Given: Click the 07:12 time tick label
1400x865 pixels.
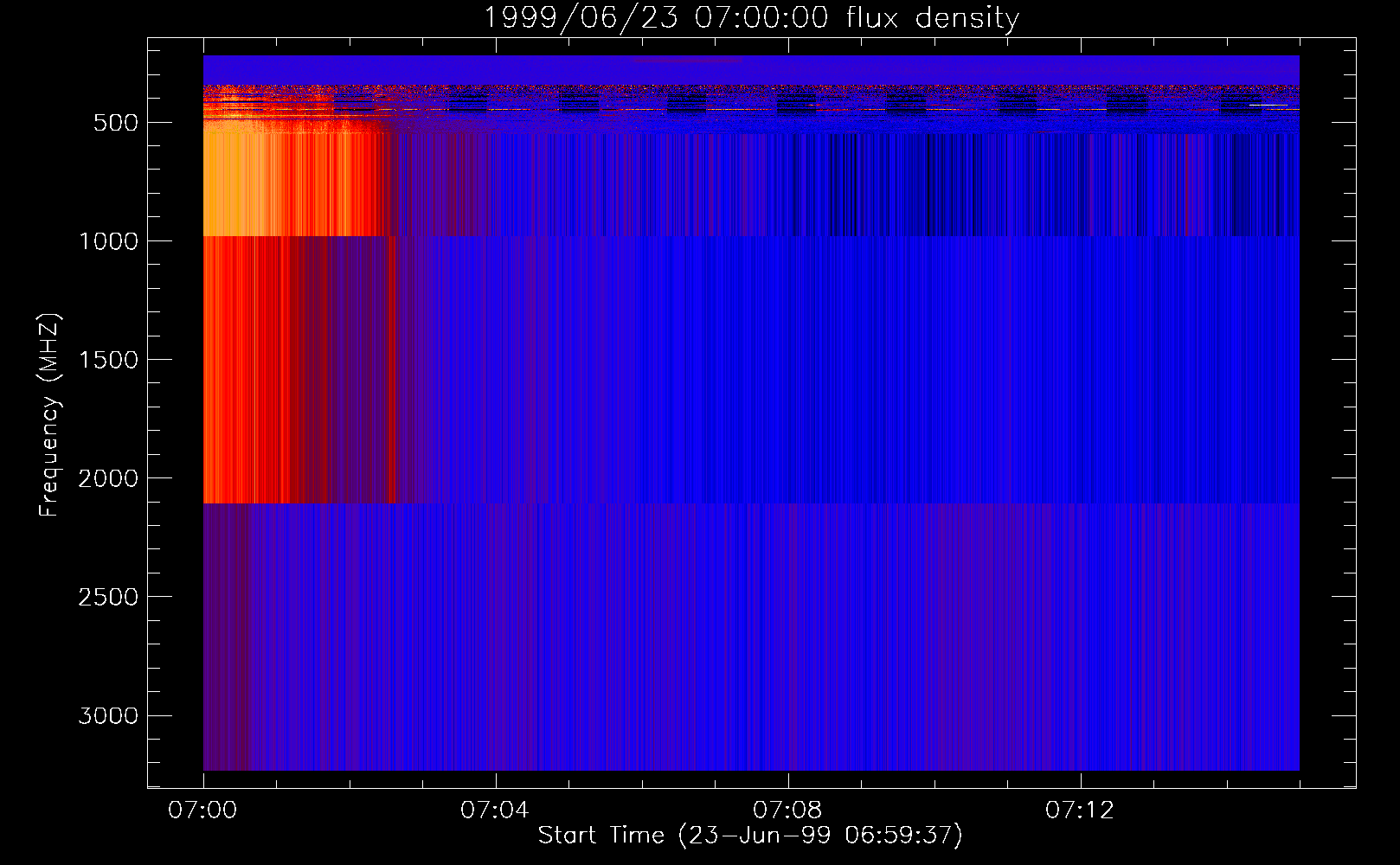Looking at the screenshot, I should [x=1080, y=811].
